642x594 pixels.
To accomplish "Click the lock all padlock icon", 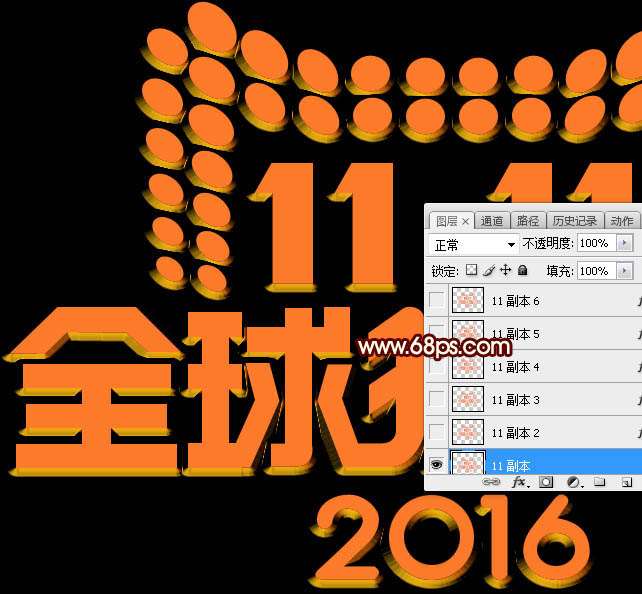I will [521, 271].
